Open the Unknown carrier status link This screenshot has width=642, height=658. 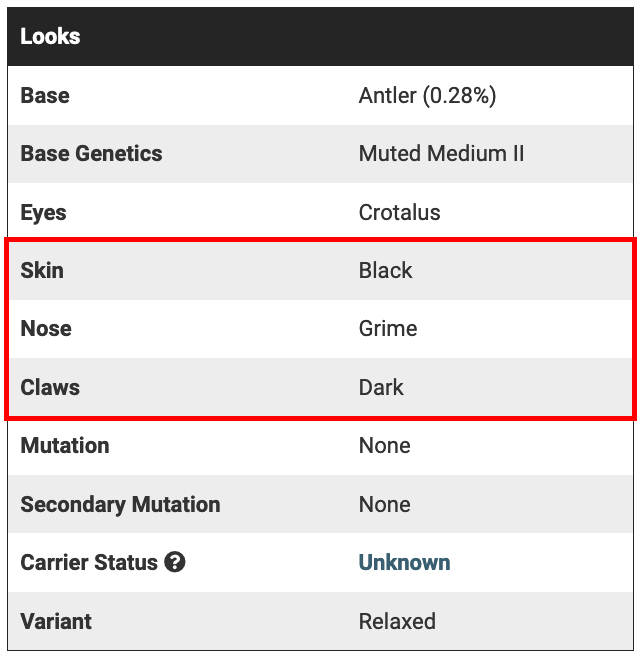(x=404, y=562)
